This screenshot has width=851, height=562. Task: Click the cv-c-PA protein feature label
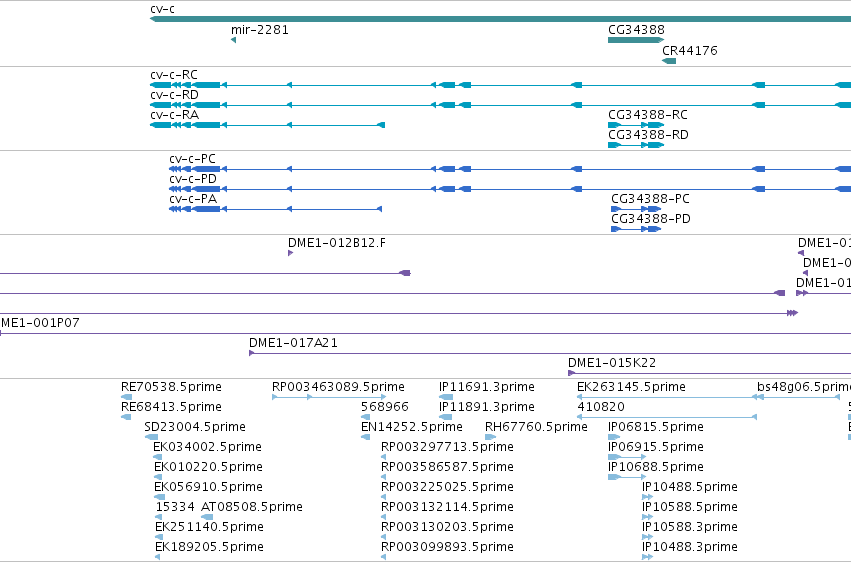pos(193,199)
